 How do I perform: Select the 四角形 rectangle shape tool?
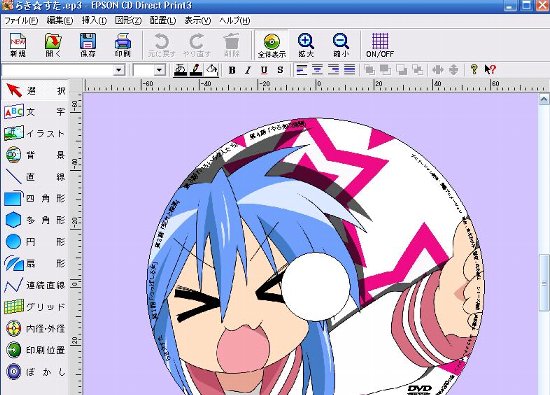click(x=34, y=198)
